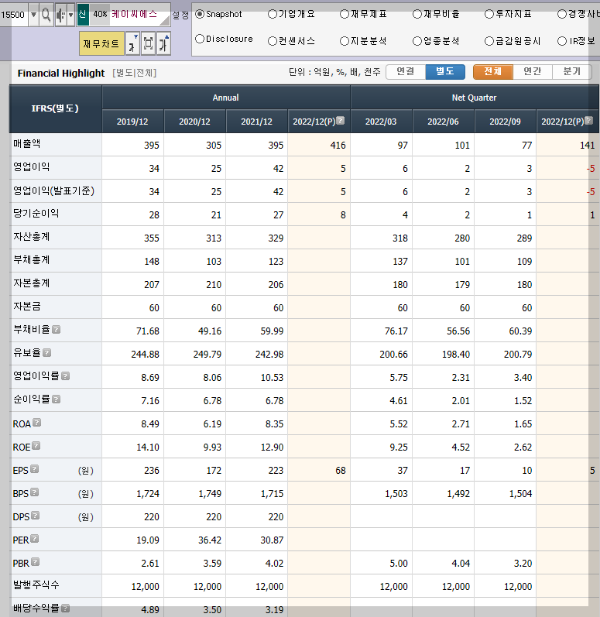Select the 금감원공시 radio button

tap(489, 41)
